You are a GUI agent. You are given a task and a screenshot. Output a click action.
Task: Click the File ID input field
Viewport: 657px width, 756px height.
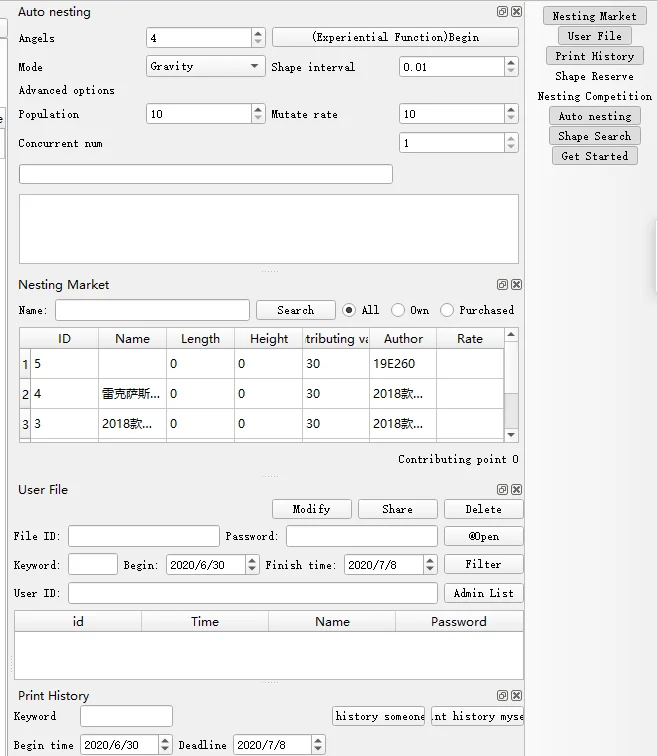pos(143,536)
